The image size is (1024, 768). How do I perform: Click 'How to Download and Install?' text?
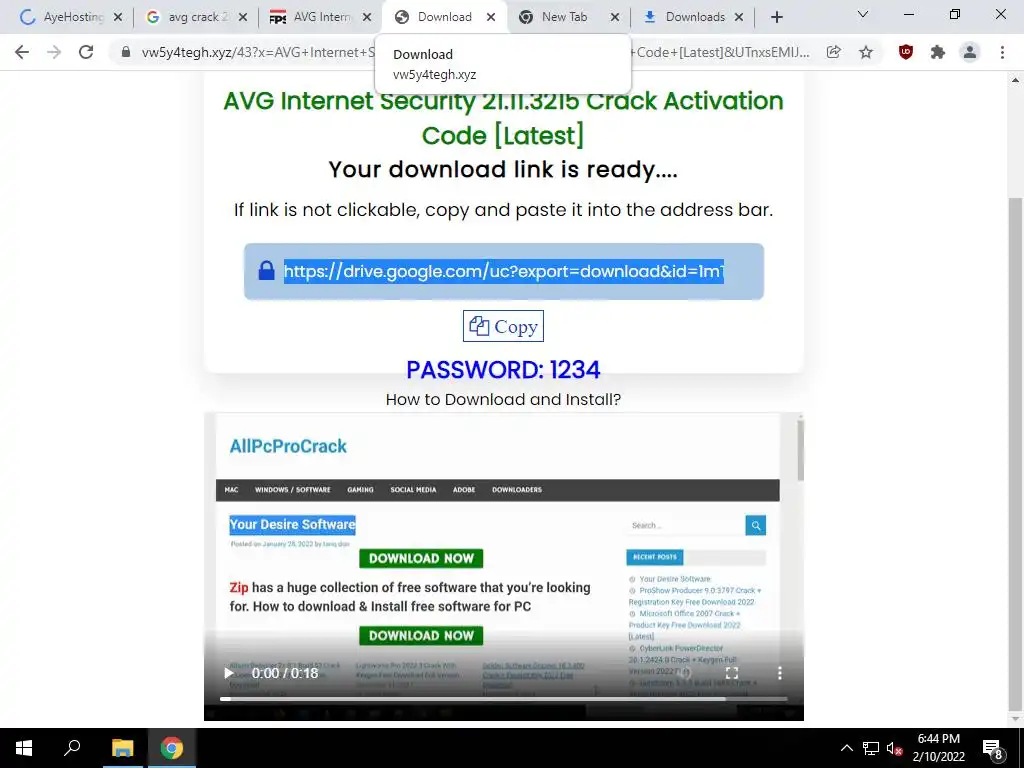tap(503, 399)
